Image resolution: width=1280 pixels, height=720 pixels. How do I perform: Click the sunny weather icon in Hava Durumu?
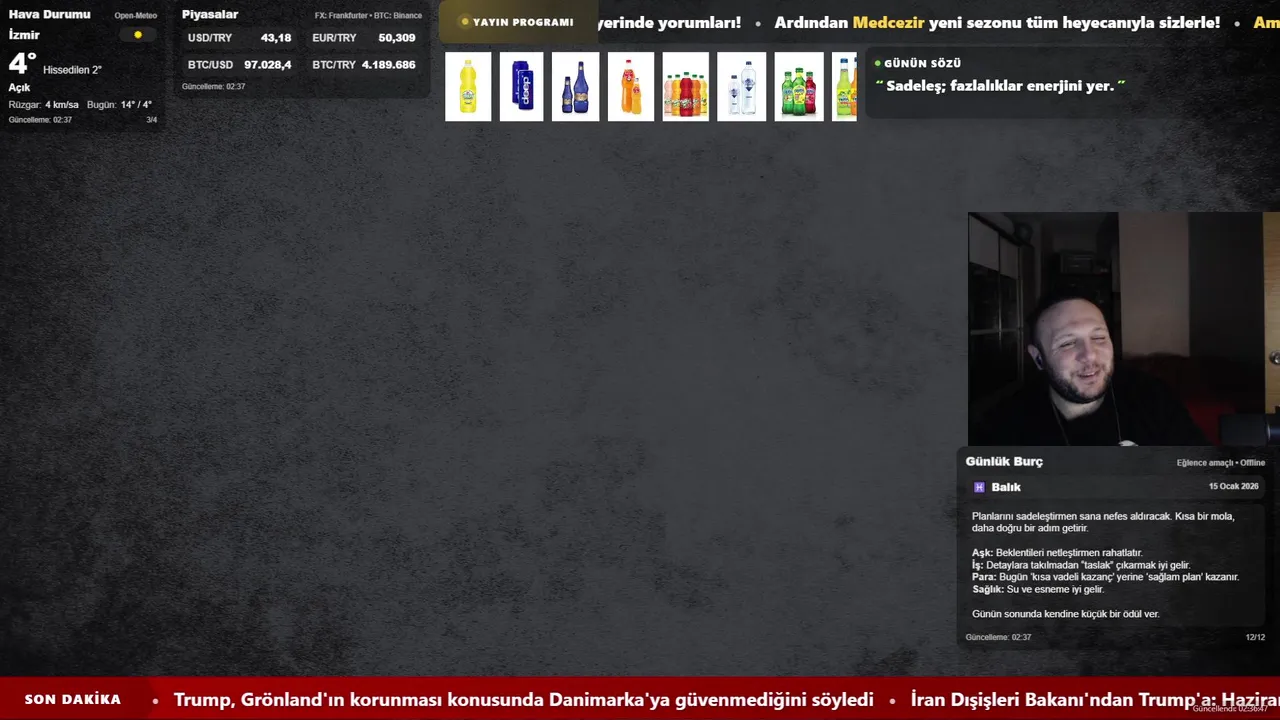click(138, 35)
